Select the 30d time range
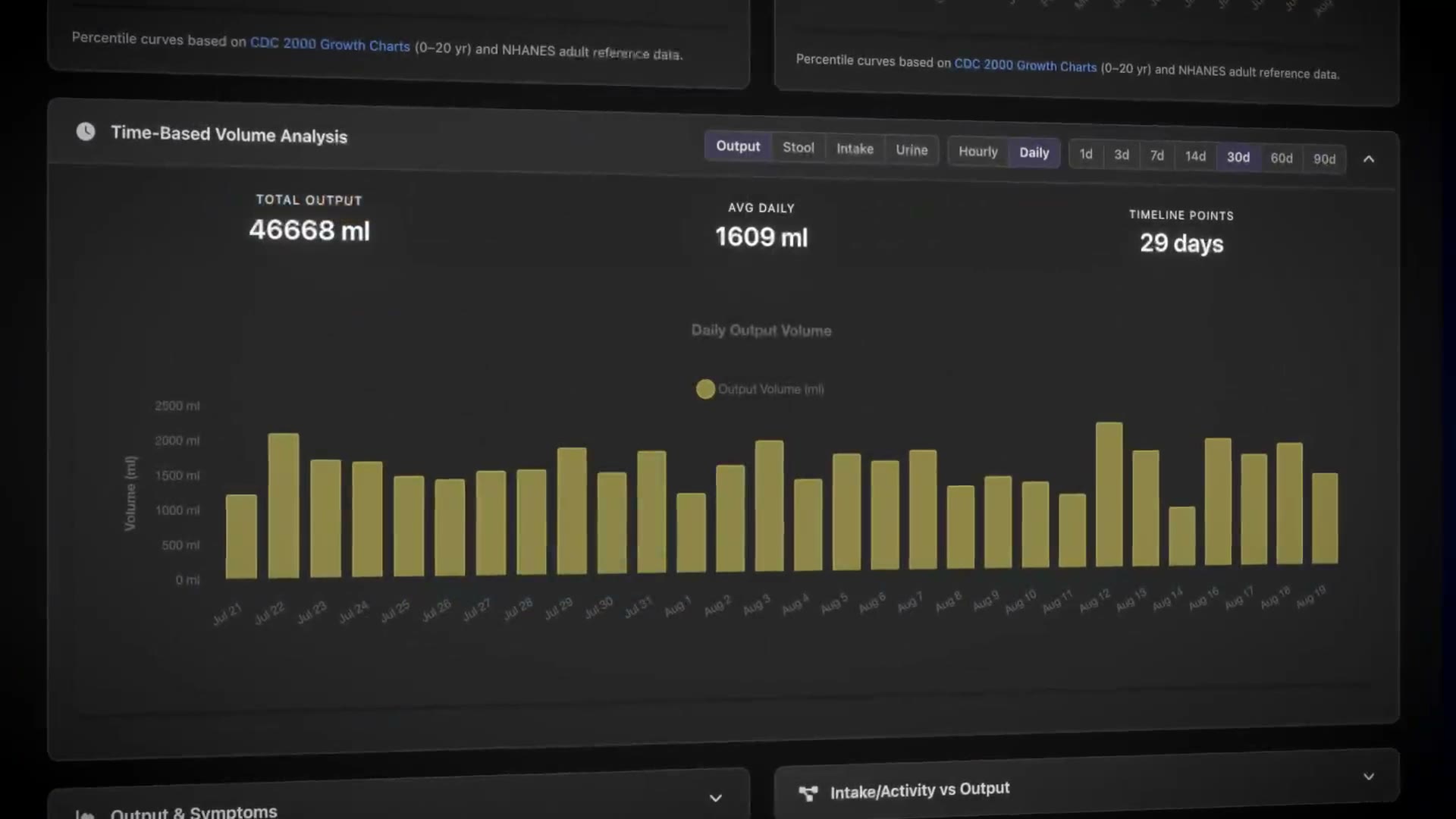 (1238, 157)
